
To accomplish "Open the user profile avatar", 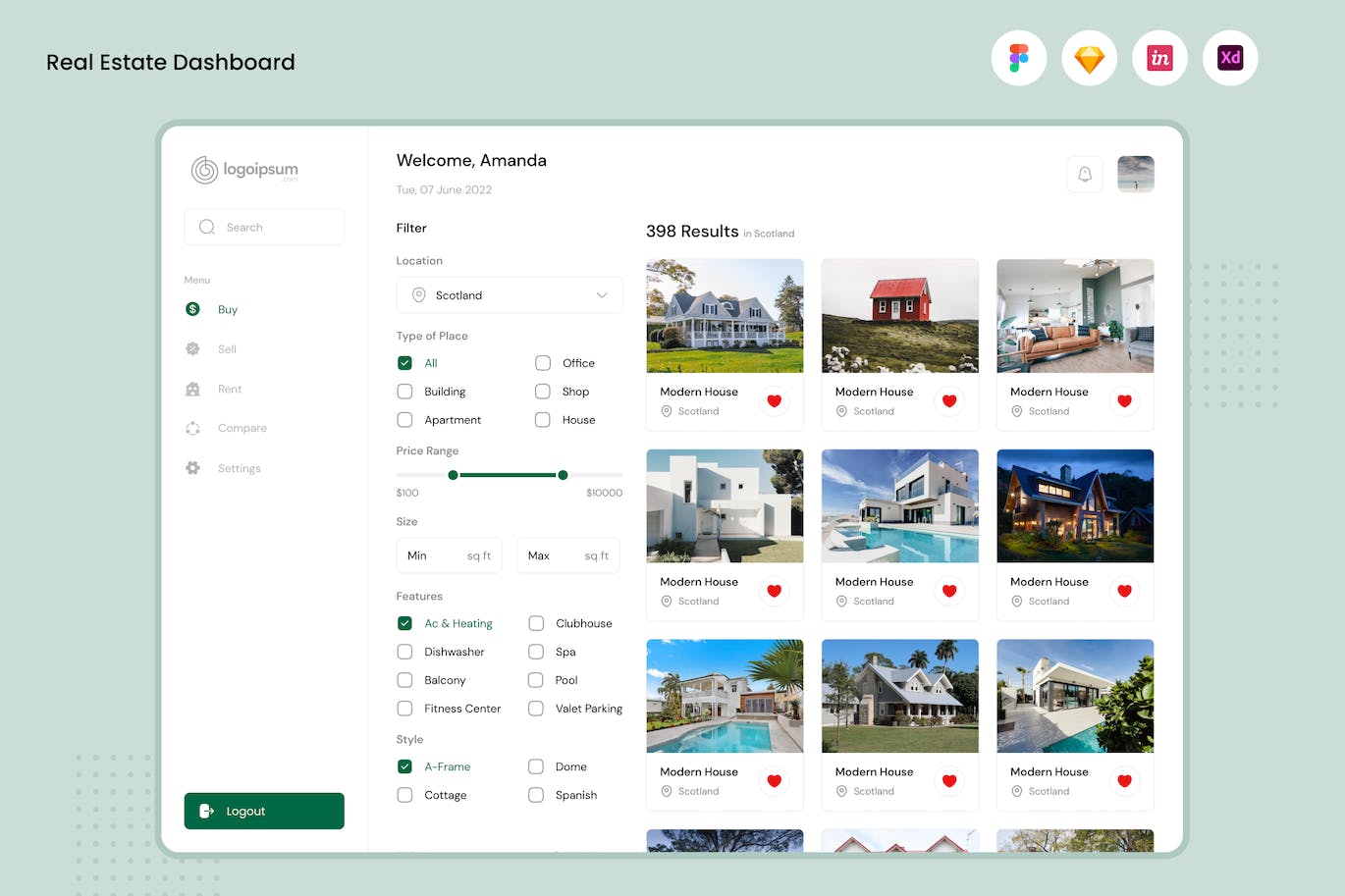I will pyautogui.click(x=1135, y=175).
